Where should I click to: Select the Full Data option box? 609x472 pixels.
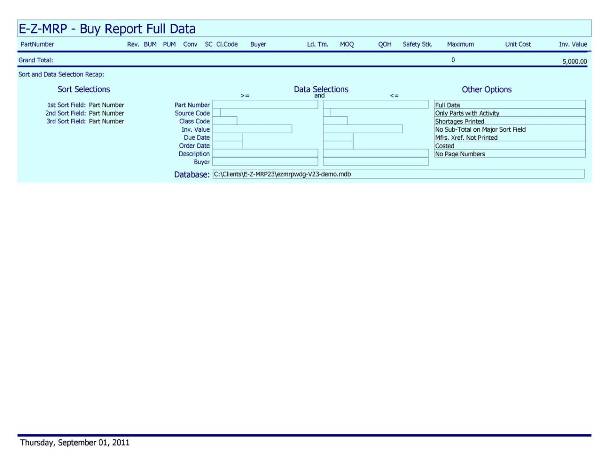point(508,104)
